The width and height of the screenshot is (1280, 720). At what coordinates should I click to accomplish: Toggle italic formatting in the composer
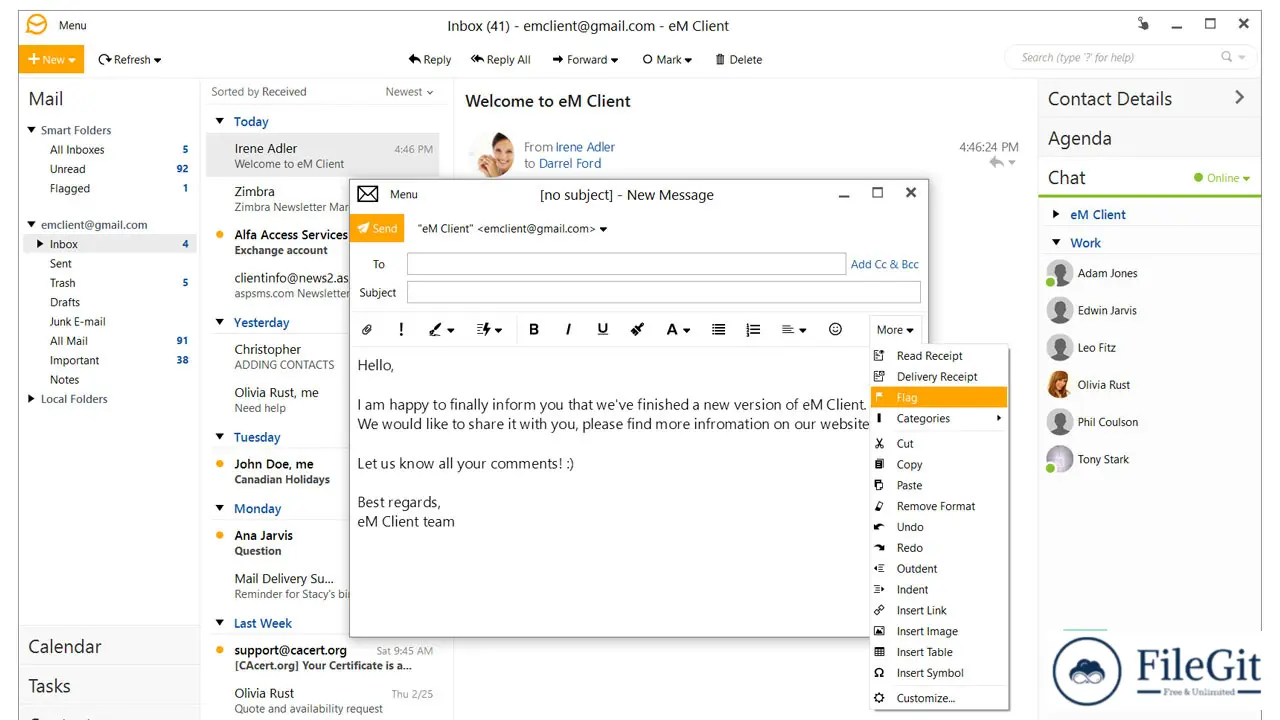(568, 329)
